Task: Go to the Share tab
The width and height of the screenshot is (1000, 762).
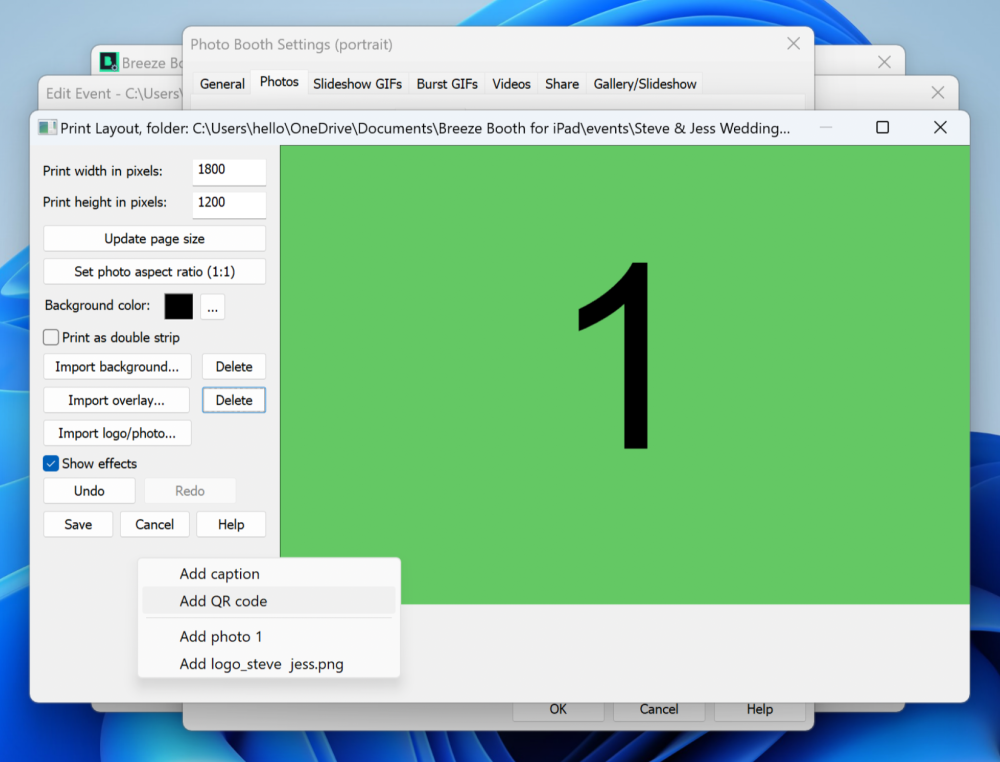Action: pyautogui.click(x=562, y=84)
